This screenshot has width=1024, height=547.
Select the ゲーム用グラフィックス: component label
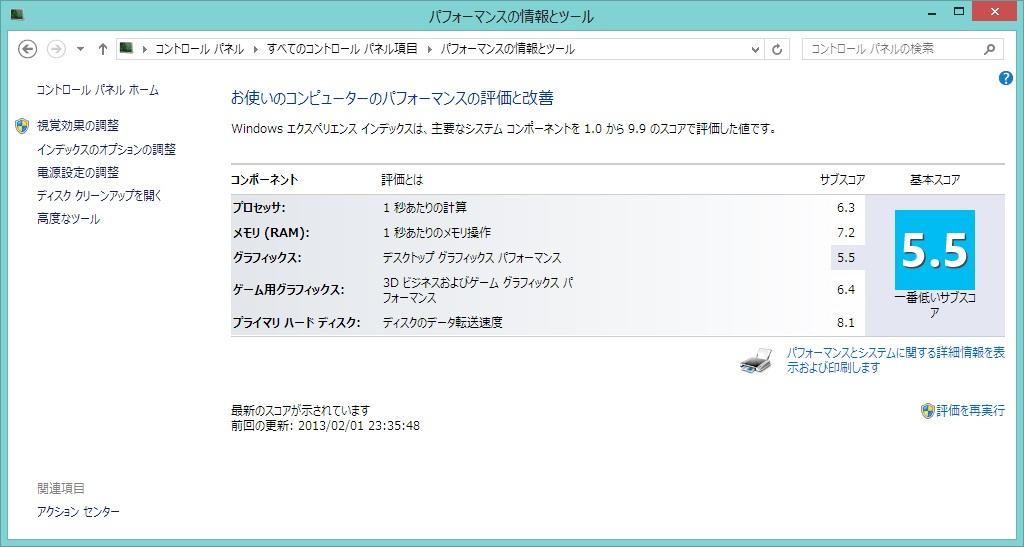[x=289, y=290]
